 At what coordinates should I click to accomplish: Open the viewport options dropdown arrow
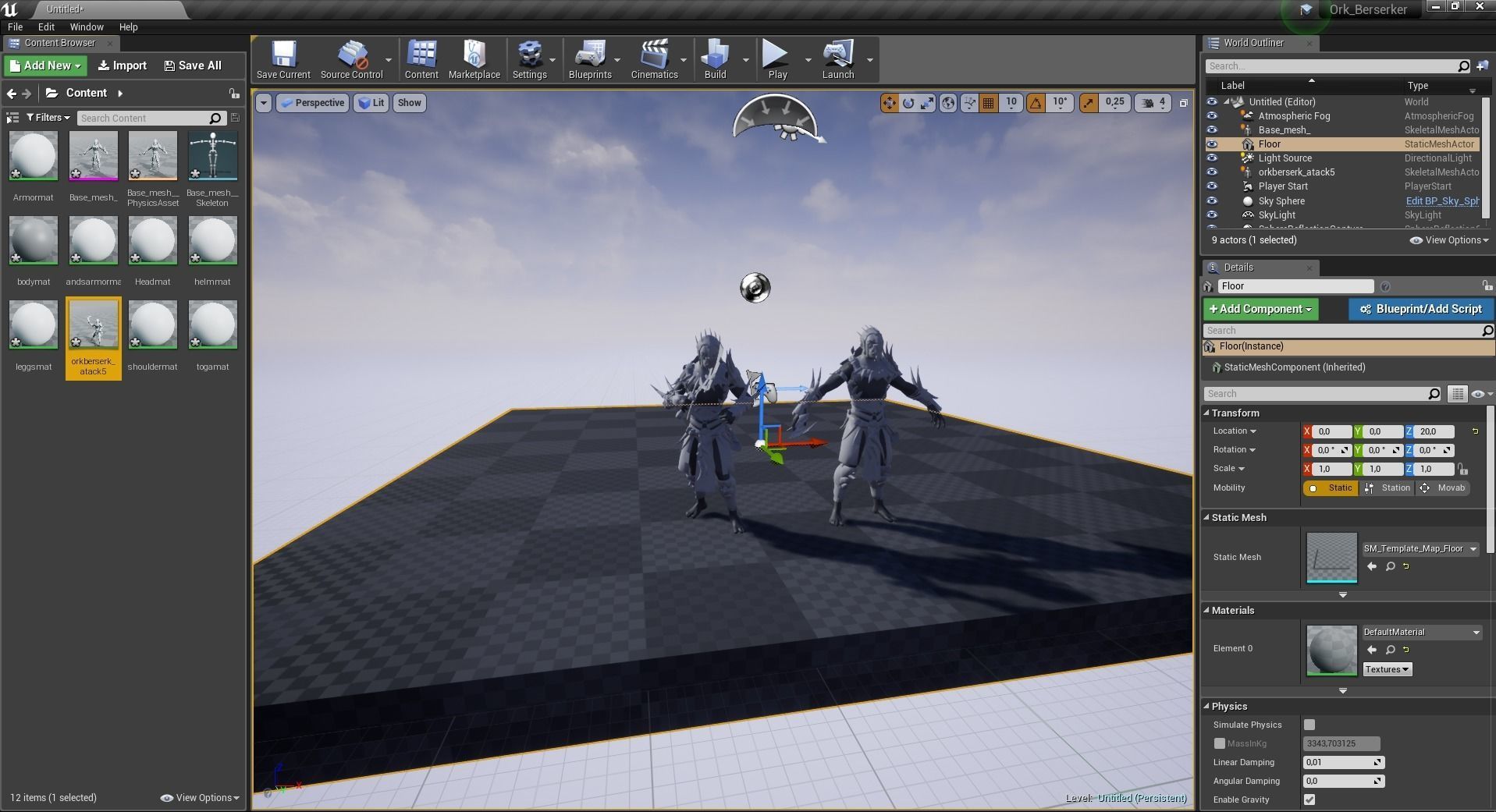click(264, 103)
